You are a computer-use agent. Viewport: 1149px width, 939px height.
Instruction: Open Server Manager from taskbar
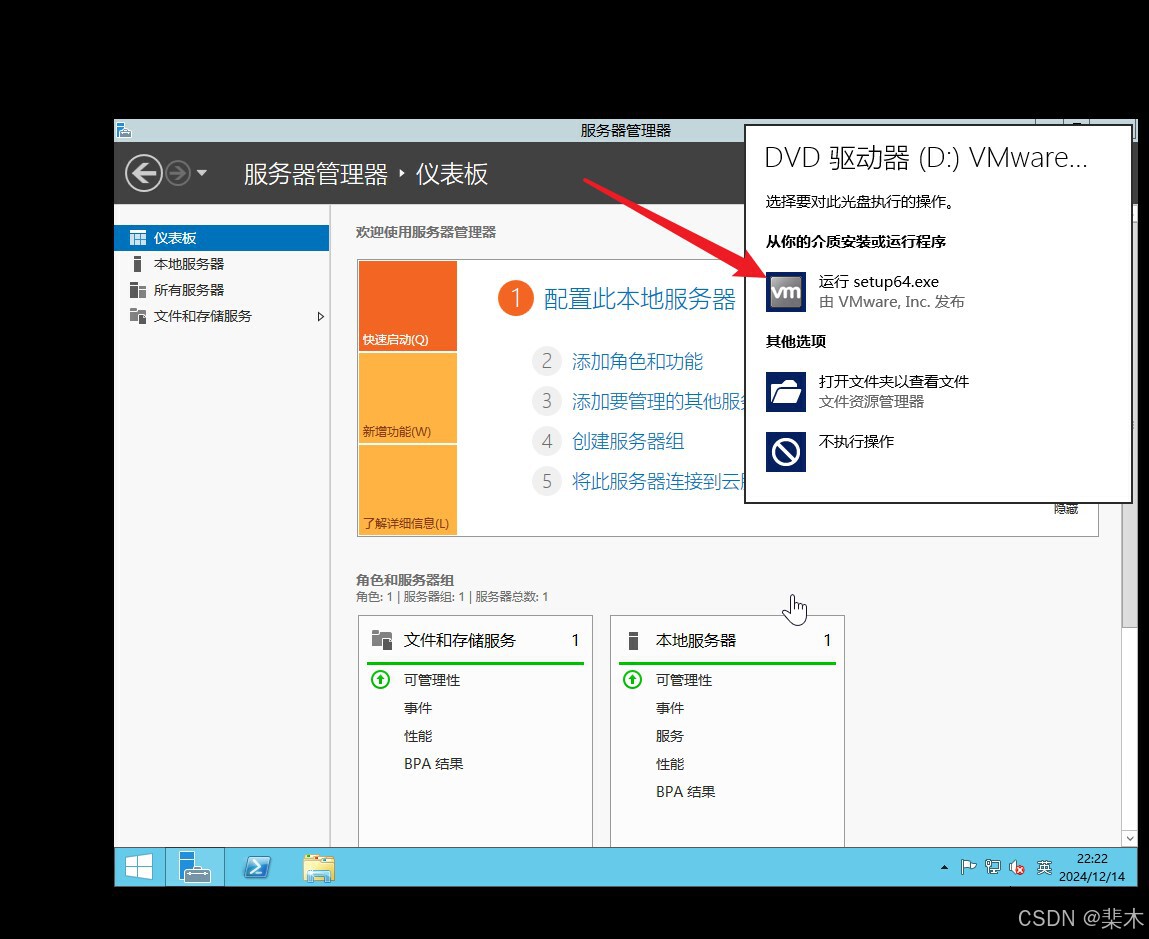click(x=194, y=867)
